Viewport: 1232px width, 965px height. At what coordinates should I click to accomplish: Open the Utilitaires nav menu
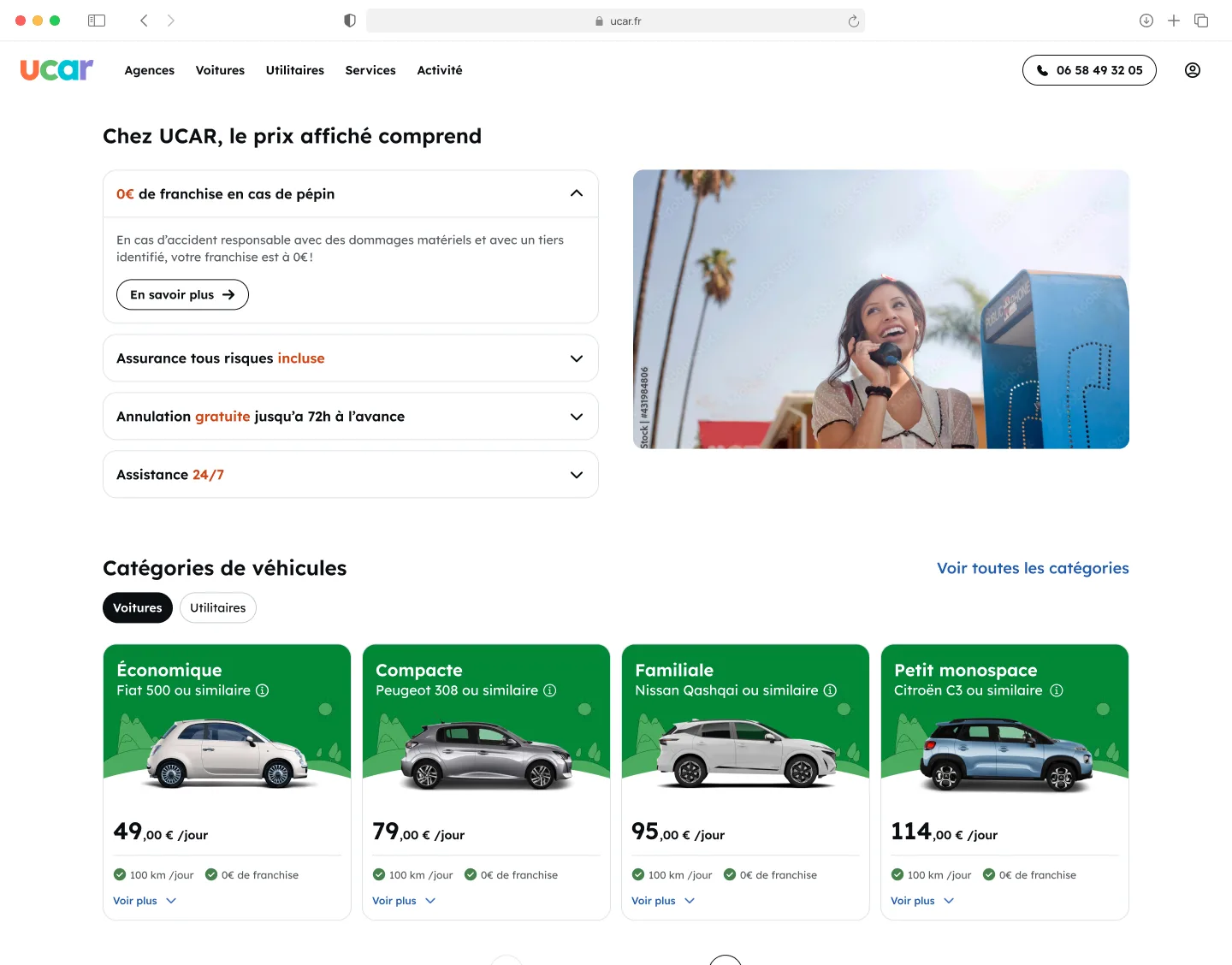(x=295, y=70)
